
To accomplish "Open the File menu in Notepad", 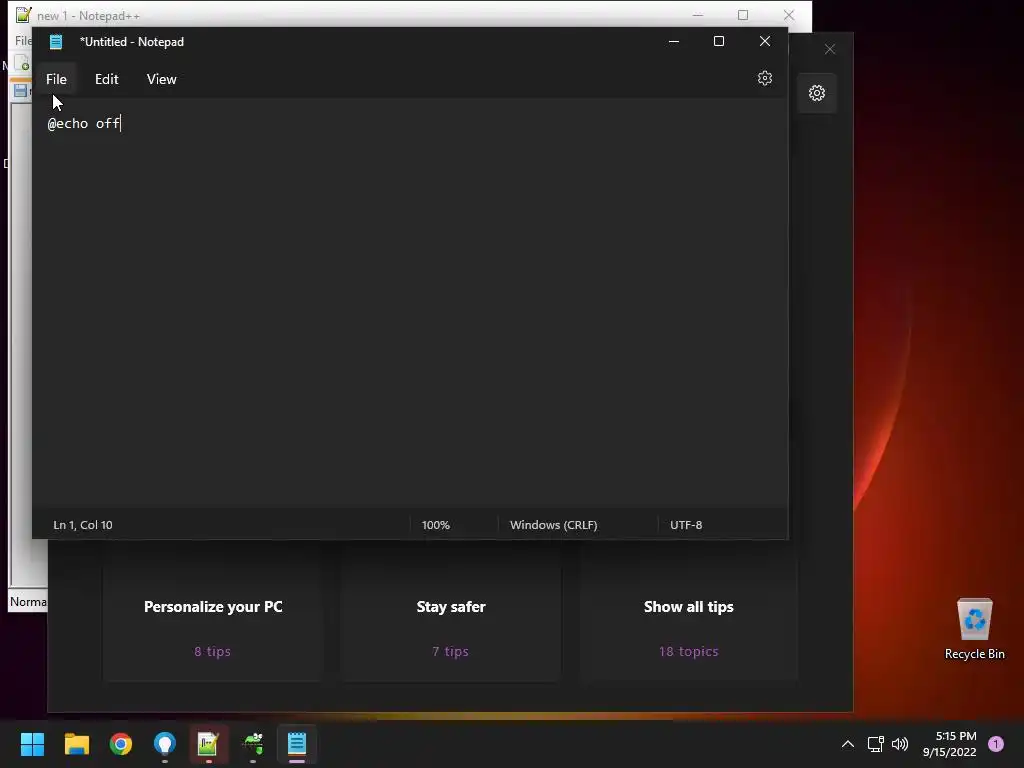I will (56, 79).
